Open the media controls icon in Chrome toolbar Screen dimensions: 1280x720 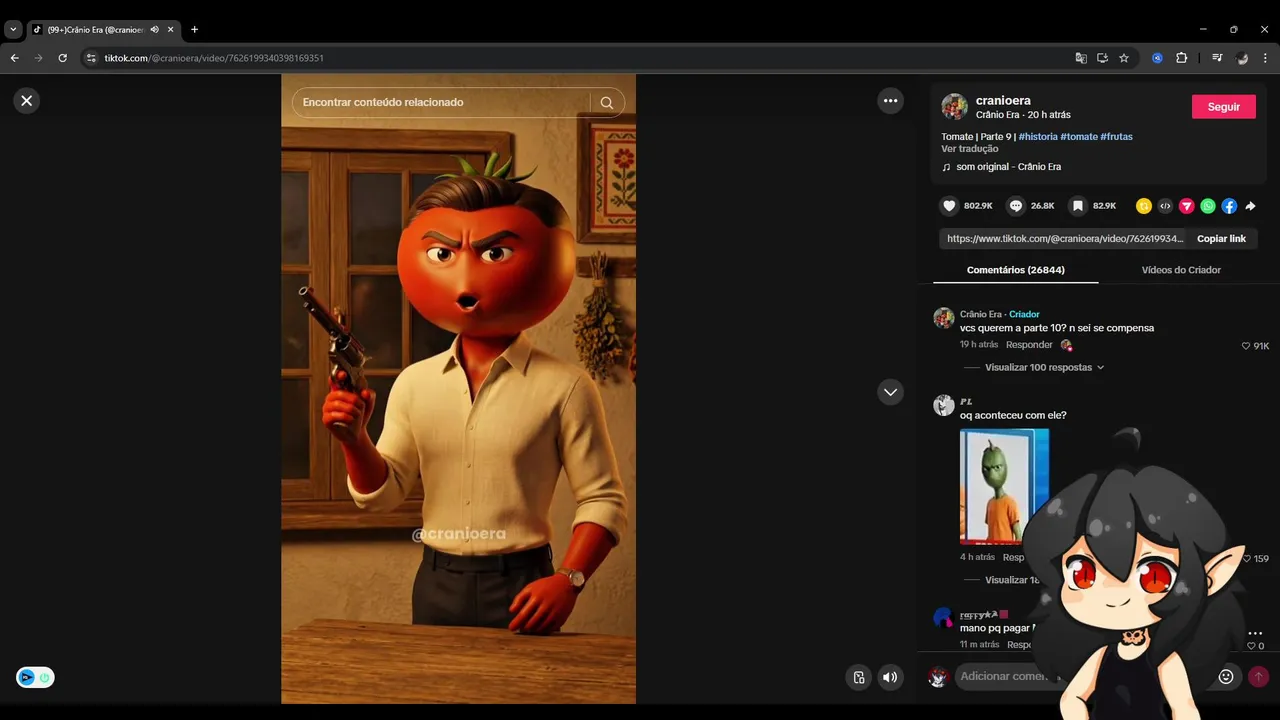tap(1217, 58)
